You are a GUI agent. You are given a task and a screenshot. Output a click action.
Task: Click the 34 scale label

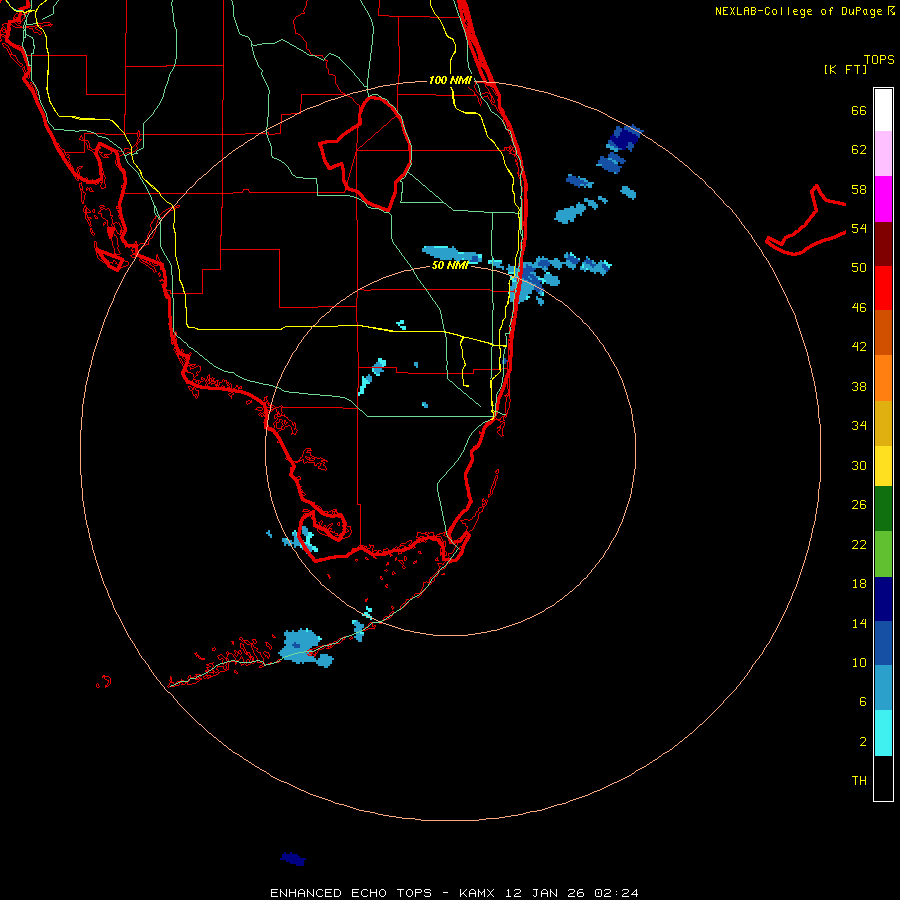[859, 425]
